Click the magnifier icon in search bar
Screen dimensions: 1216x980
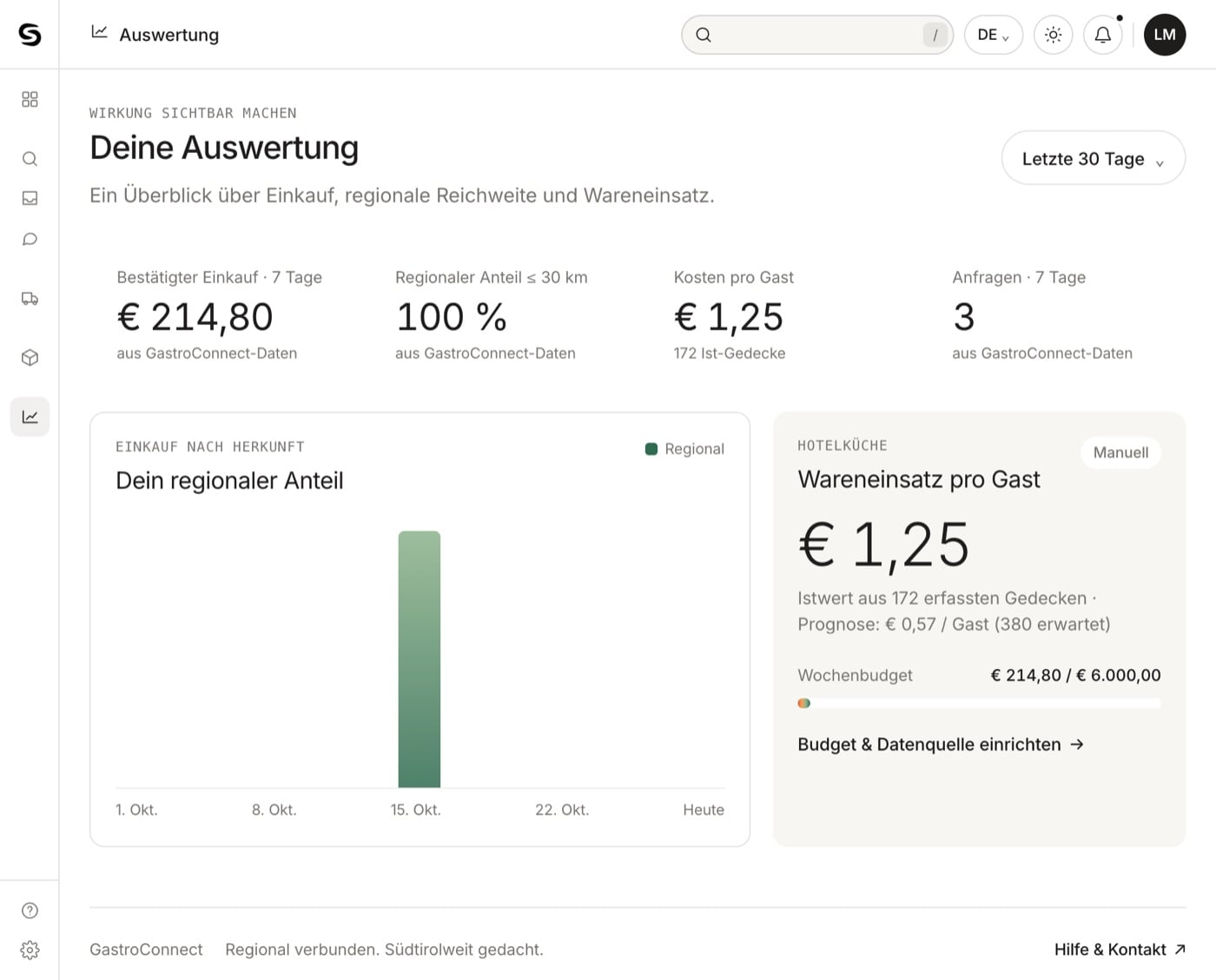click(704, 35)
